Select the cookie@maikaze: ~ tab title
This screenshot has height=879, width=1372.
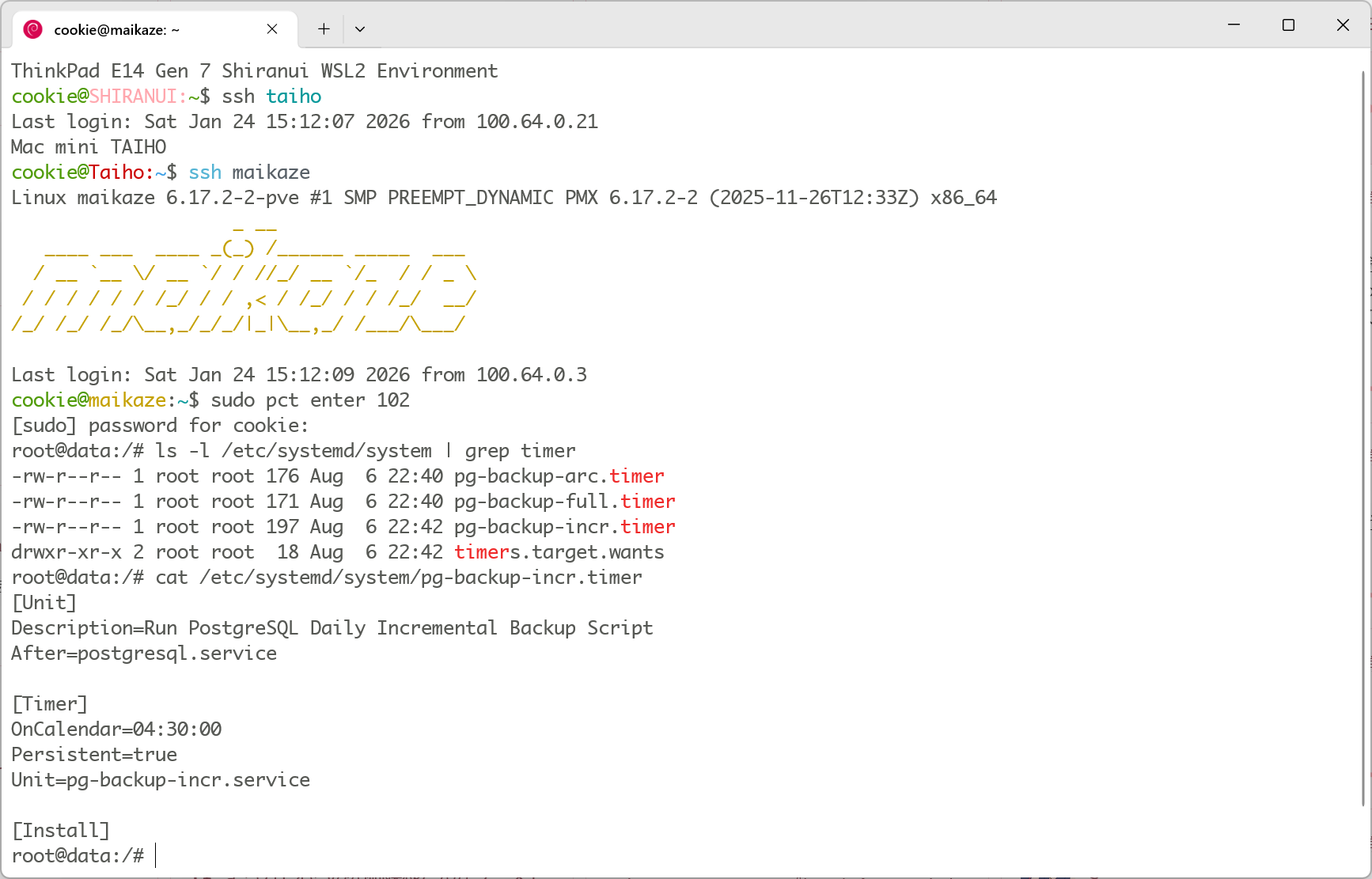(116, 30)
